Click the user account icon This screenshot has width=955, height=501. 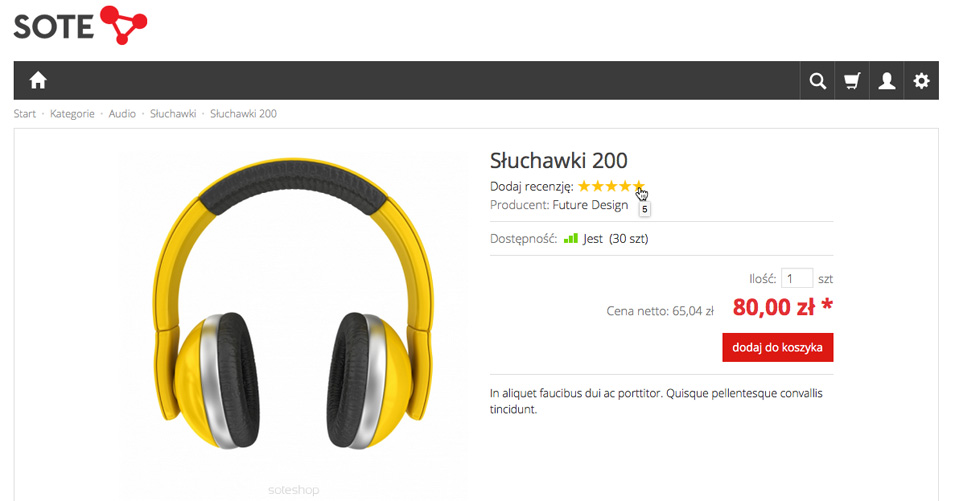887,81
